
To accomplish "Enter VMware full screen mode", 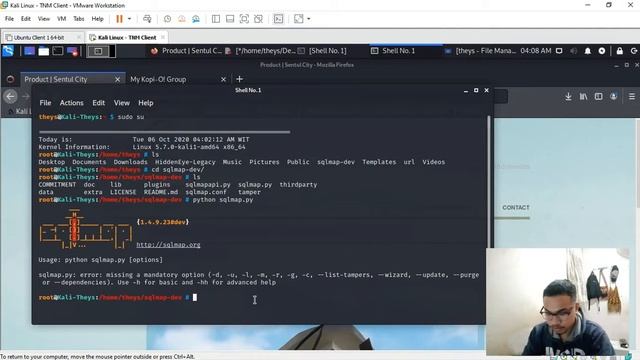I will pos(244,19).
